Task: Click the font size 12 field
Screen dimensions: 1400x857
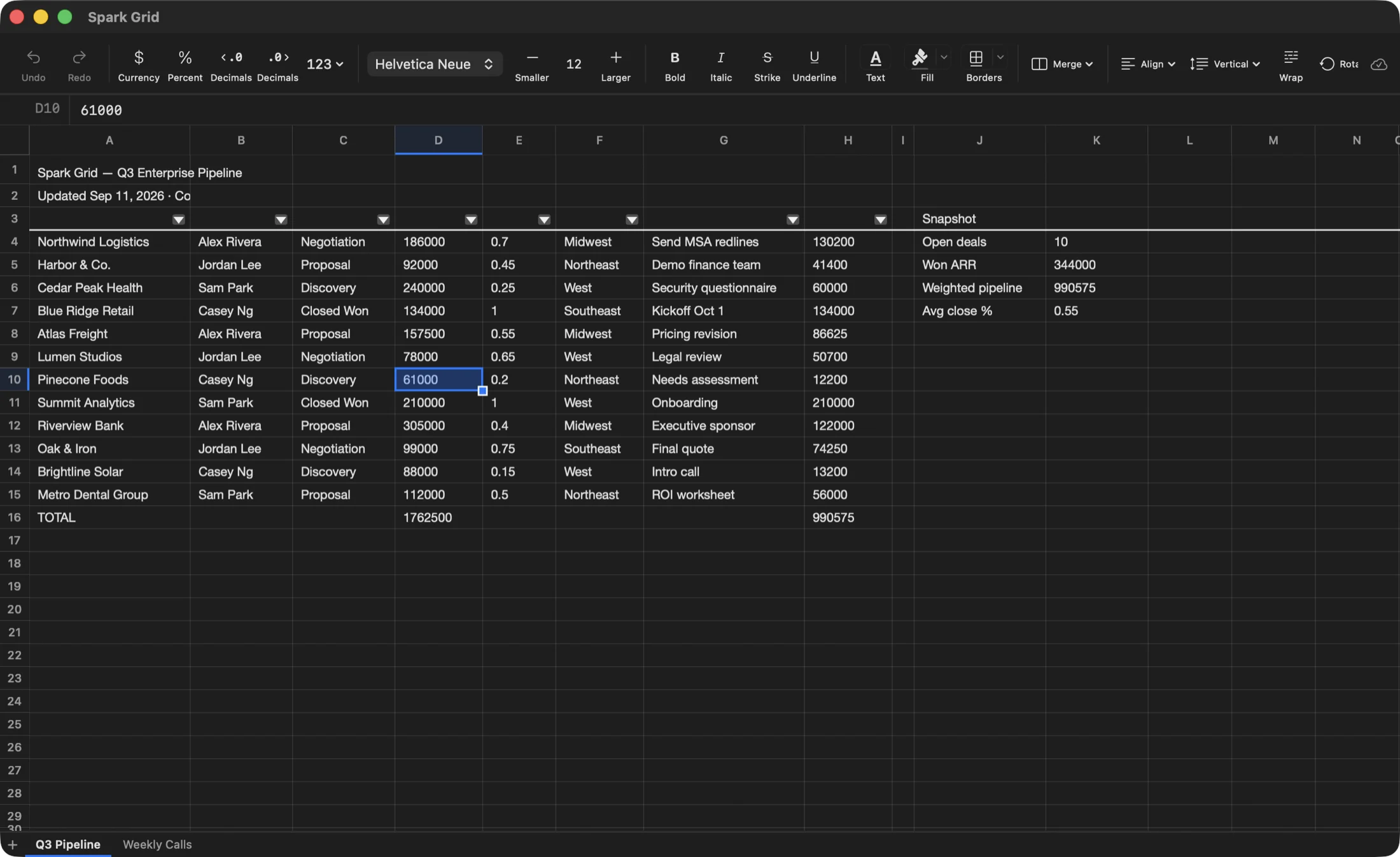Action: [573, 64]
